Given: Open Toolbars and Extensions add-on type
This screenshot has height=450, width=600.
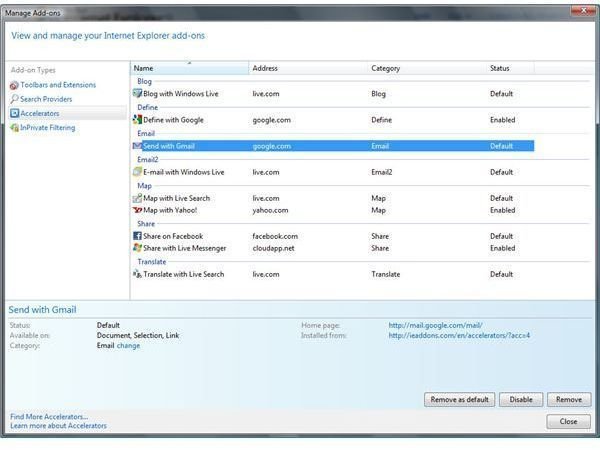Looking at the screenshot, I should 58,85.
